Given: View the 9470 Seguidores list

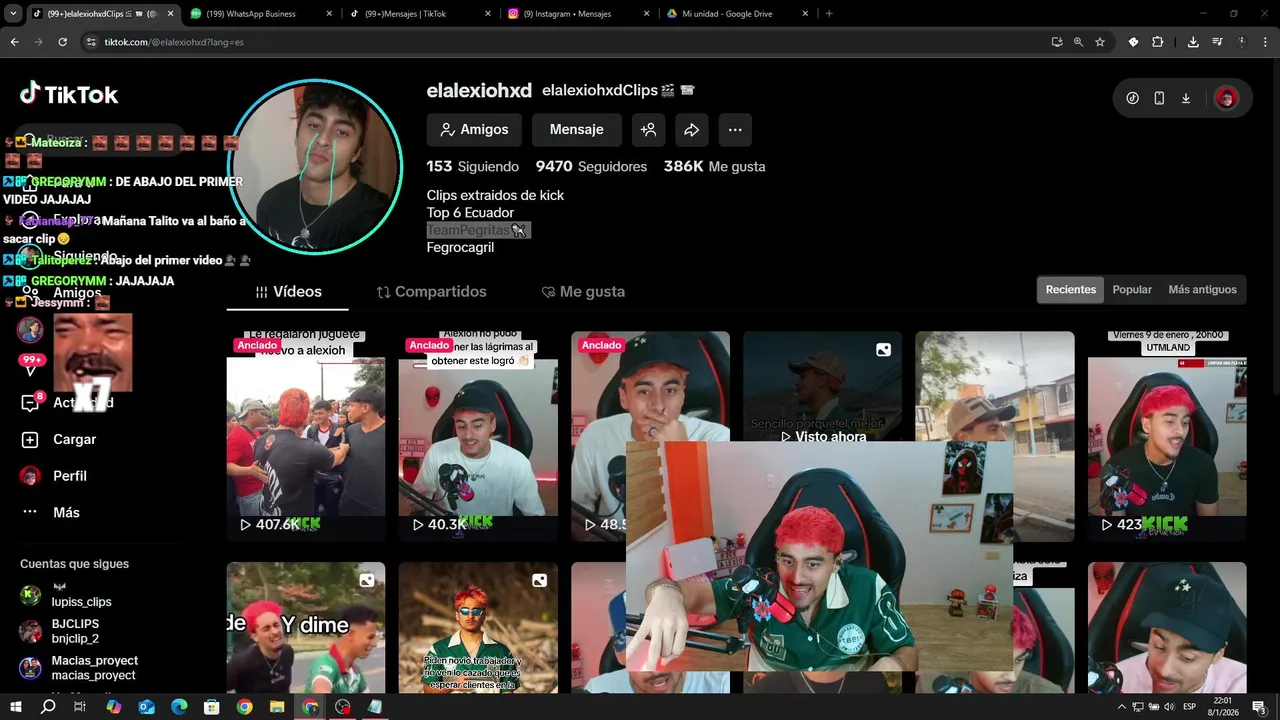Looking at the screenshot, I should 591,166.
